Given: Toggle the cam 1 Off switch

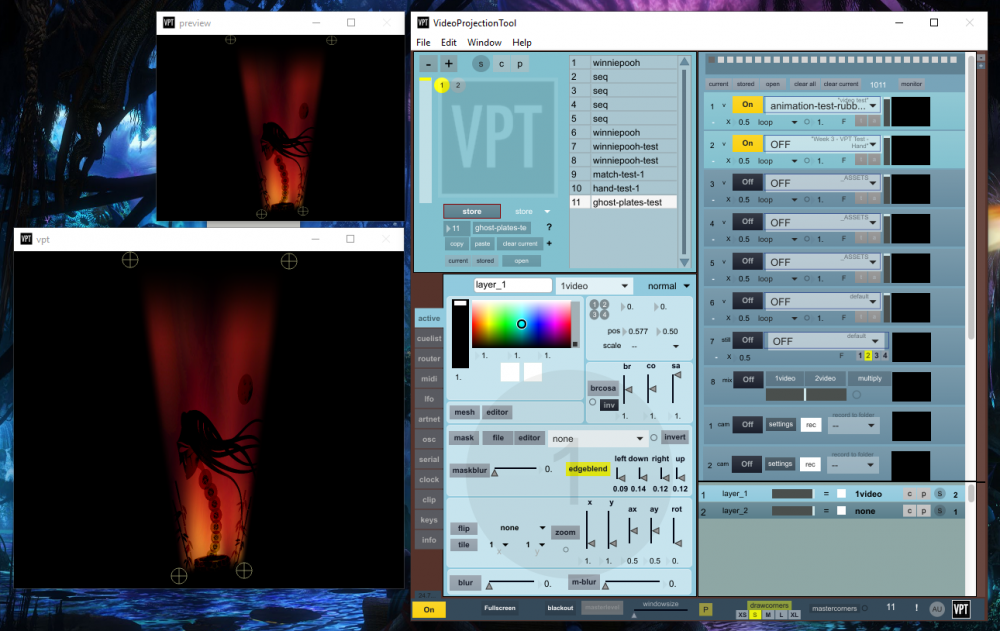Looking at the screenshot, I should pos(747,424).
